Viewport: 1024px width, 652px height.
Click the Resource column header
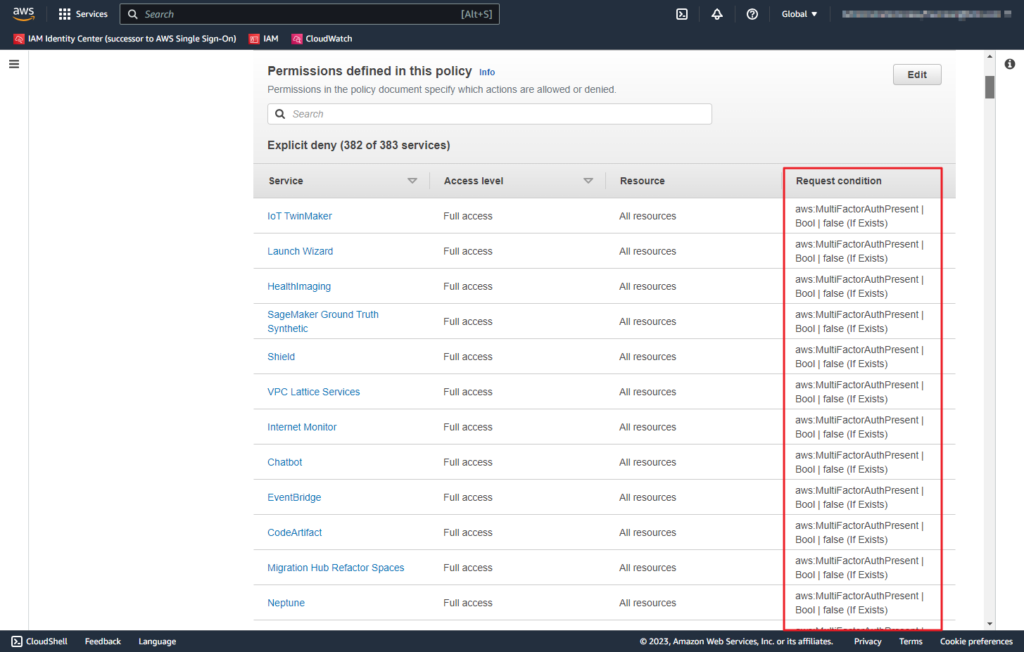[642, 181]
